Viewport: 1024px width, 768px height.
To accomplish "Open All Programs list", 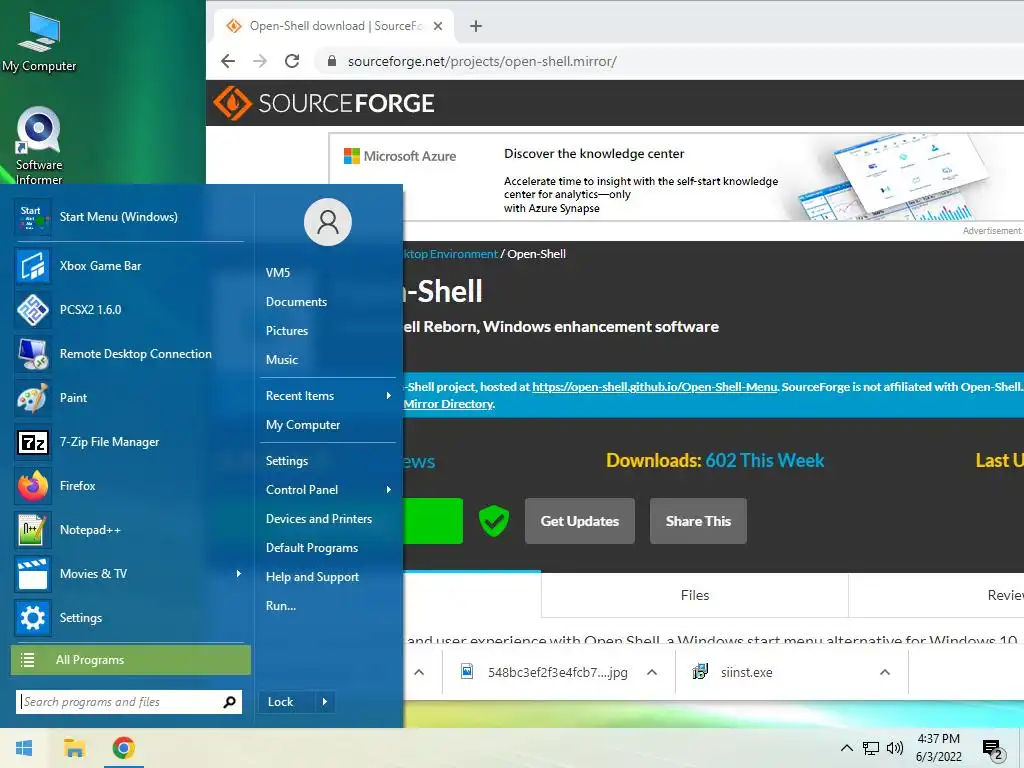I will coord(131,660).
